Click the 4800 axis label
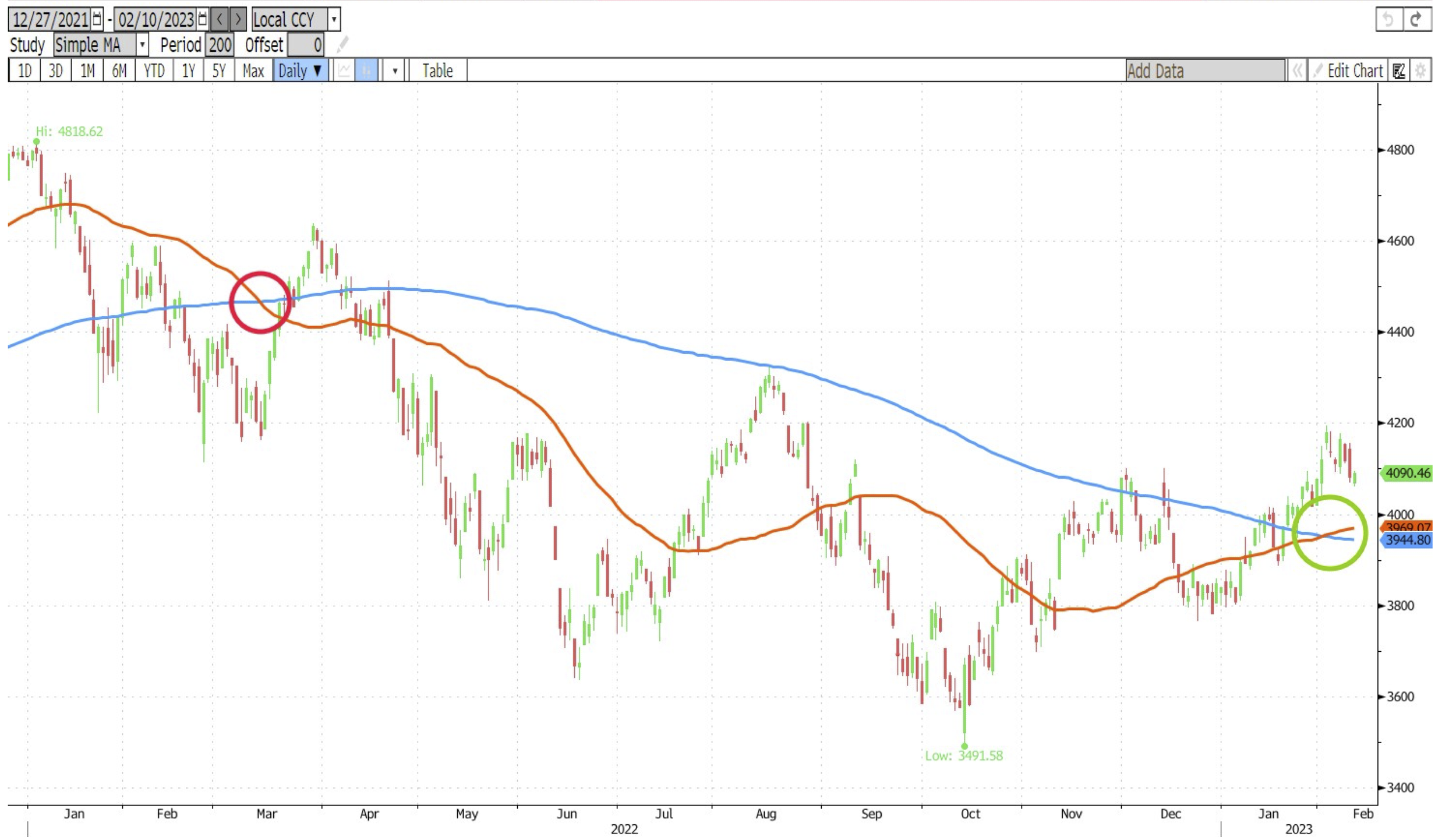 1400,150
